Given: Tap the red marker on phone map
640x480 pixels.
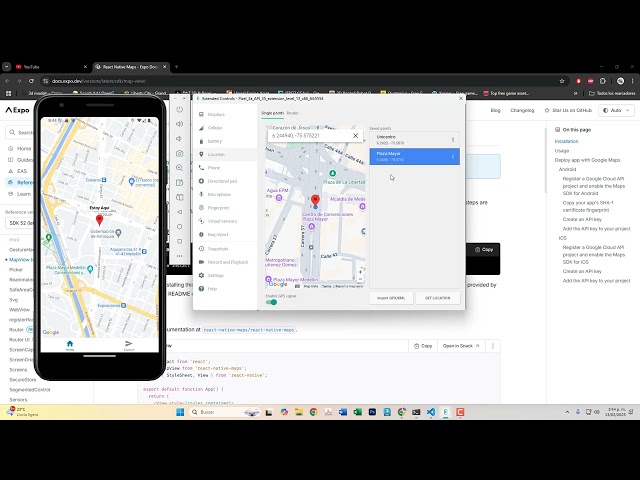Looking at the screenshot, I should click(x=99, y=220).
